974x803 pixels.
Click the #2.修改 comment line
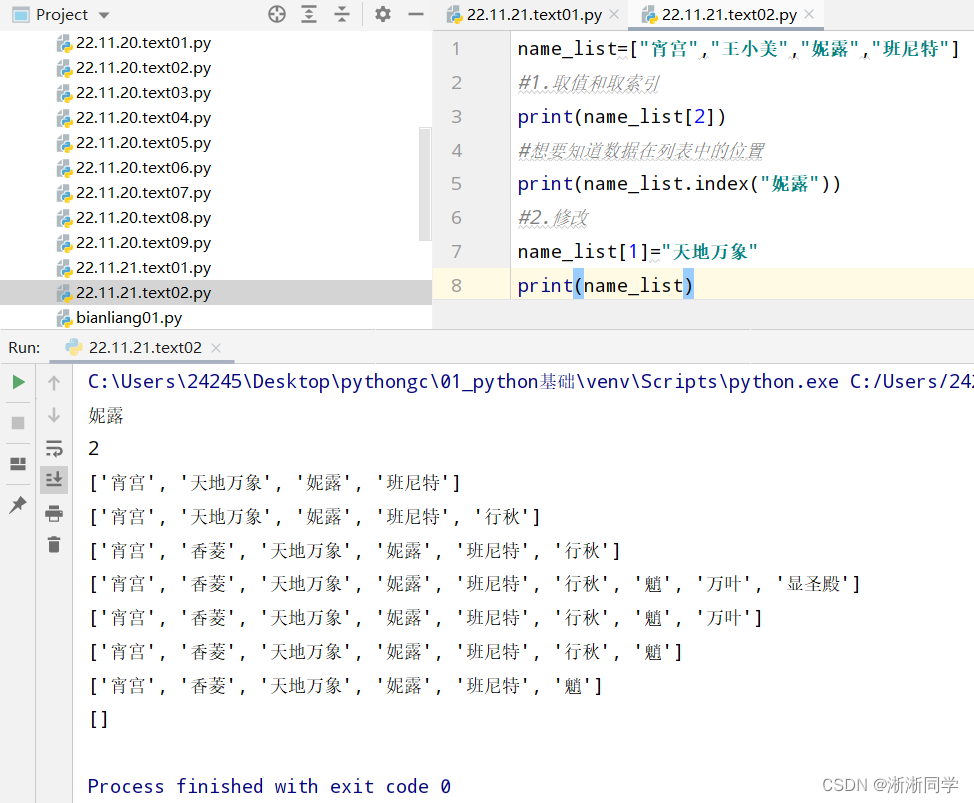[x=553, y=217]
